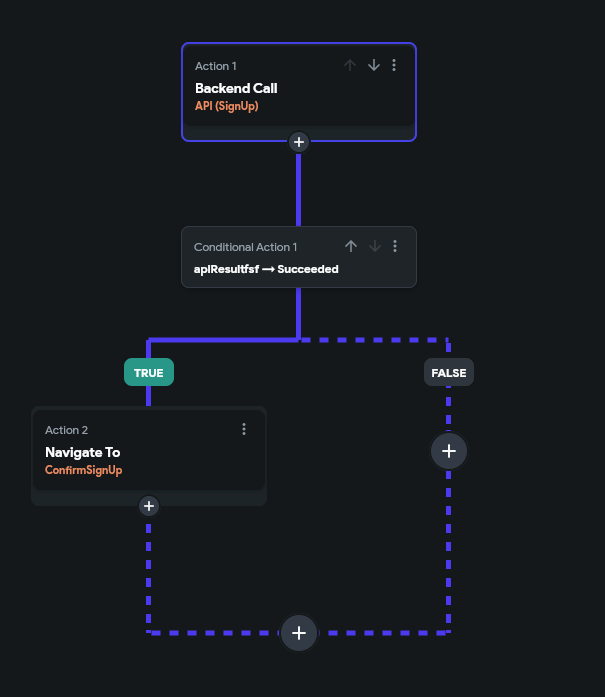Viewport: 605px width, 697px height.
Task: Click apiResultfsf → Succeeded condition text
Action: (x=266, y=269)
